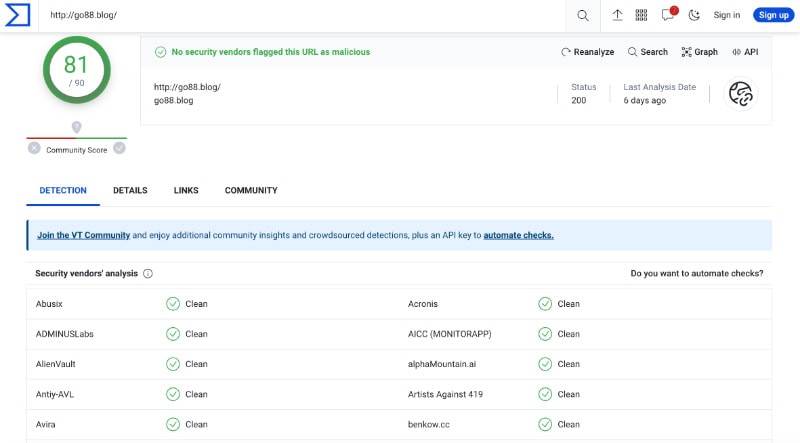The width and height of the screenshot is (800, 443).
Task: Click Join the VT Community link
Action: [84, 235]
